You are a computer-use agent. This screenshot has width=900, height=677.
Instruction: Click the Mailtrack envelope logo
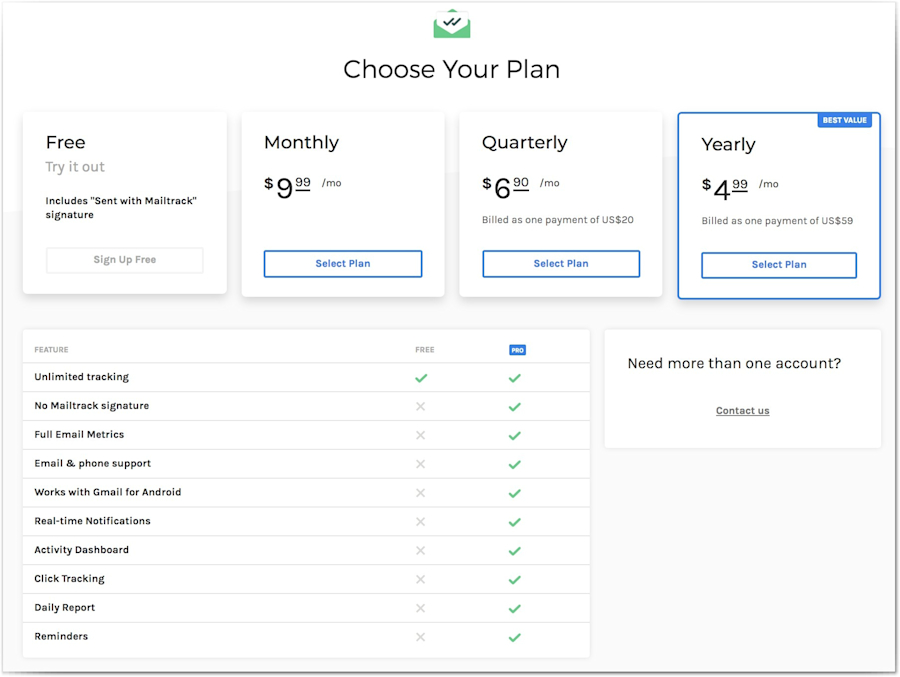451,22
